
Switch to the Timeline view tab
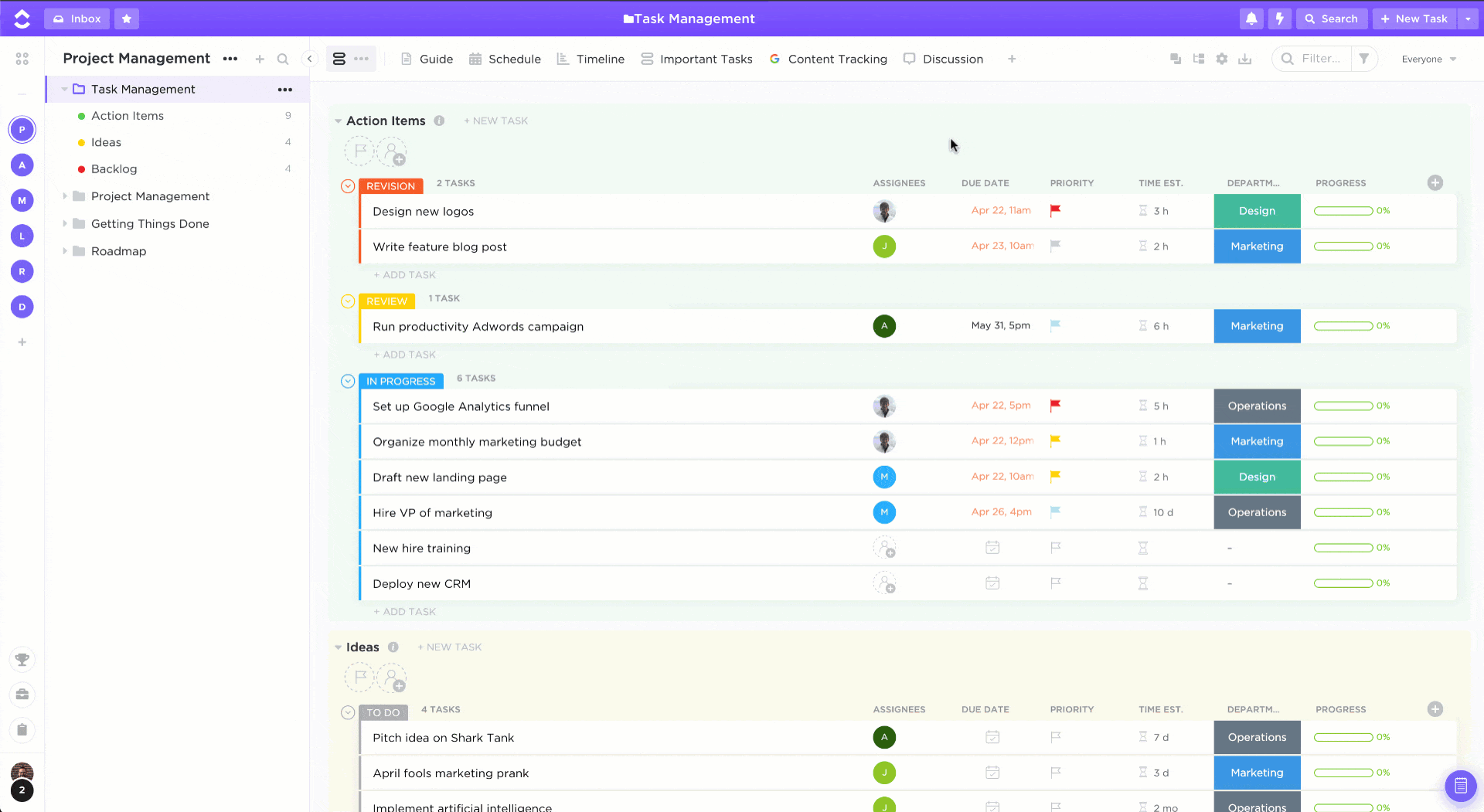click(x=591, y=59)
